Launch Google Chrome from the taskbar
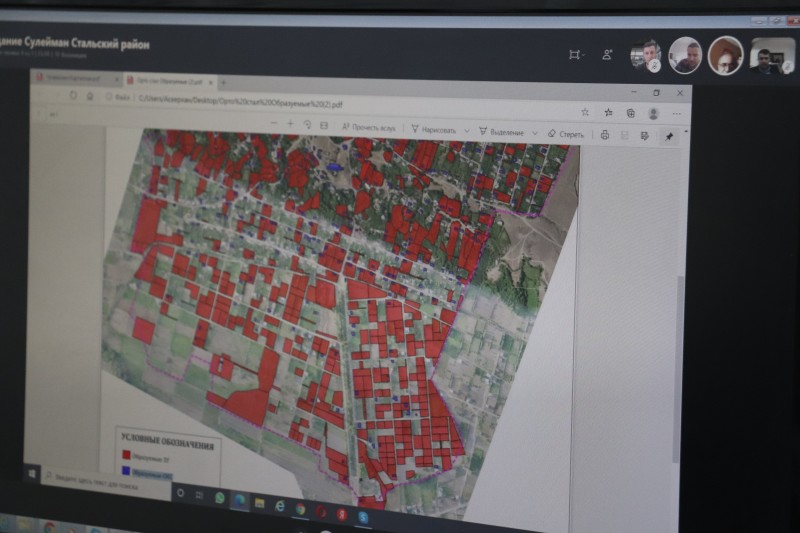The image size is (800, 533). [300, 507]
